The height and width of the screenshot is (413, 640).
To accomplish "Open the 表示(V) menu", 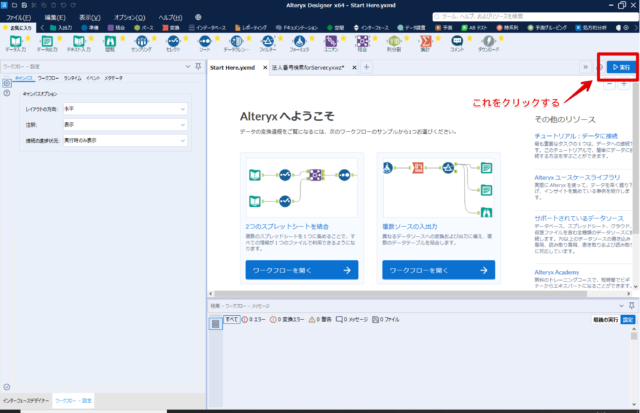I will (x=90, y=18).
